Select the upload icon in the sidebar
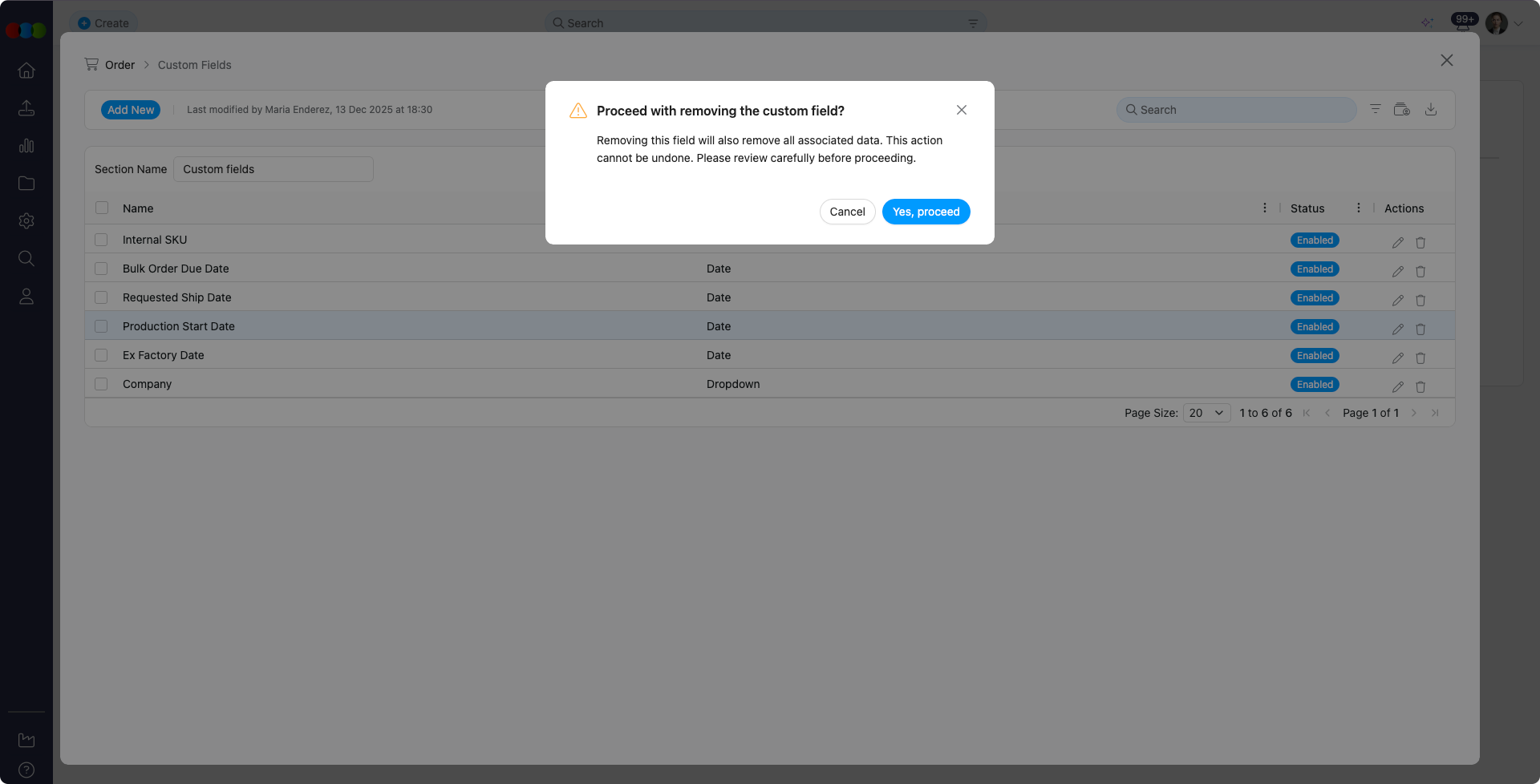The height and width of the screenshot is (784, 1540). (26, 107)
